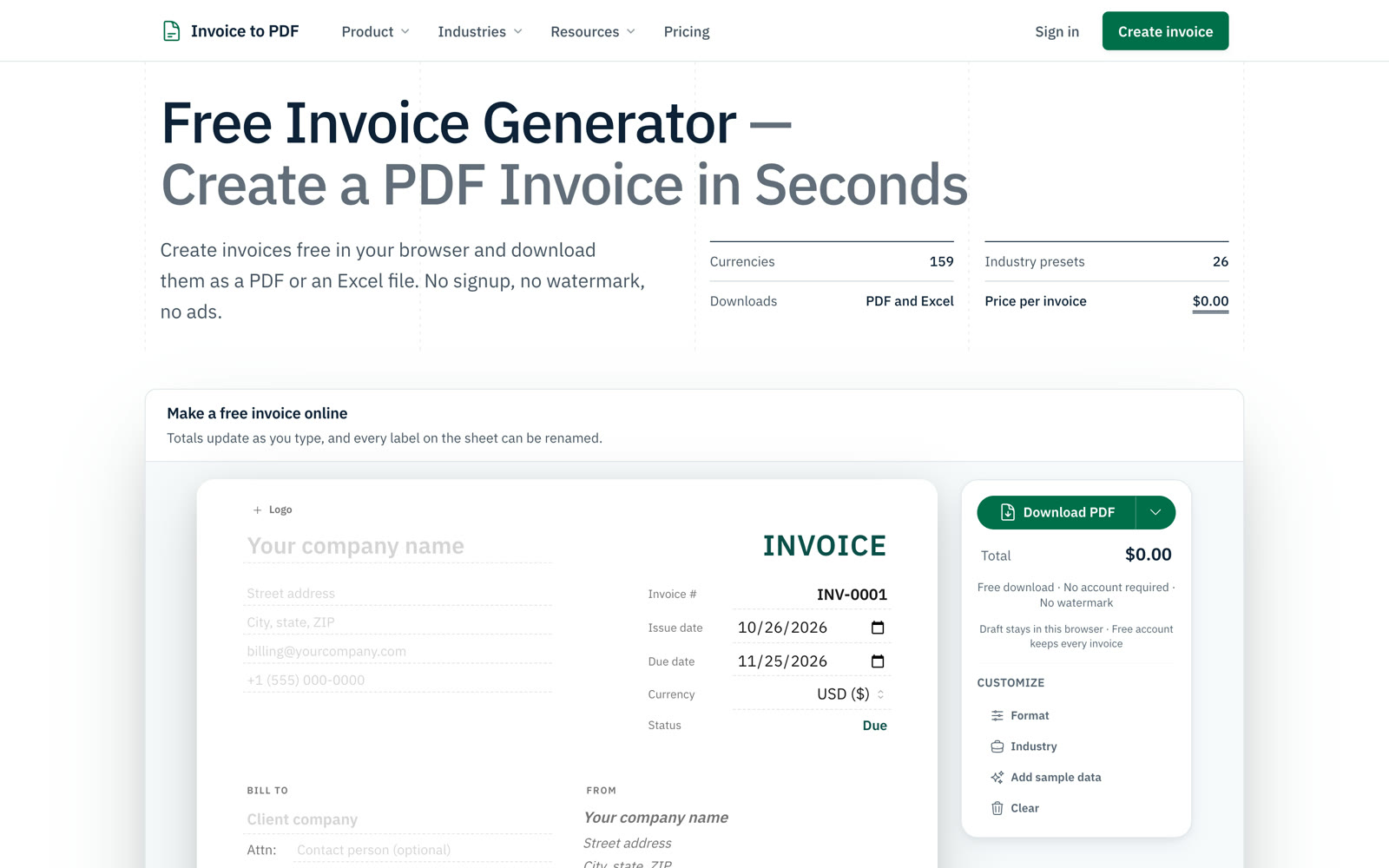The height and width of the screenshot is (868, 1389).
Task: Click the Add sample data sparkle icon
Action: tap(997, 777)
